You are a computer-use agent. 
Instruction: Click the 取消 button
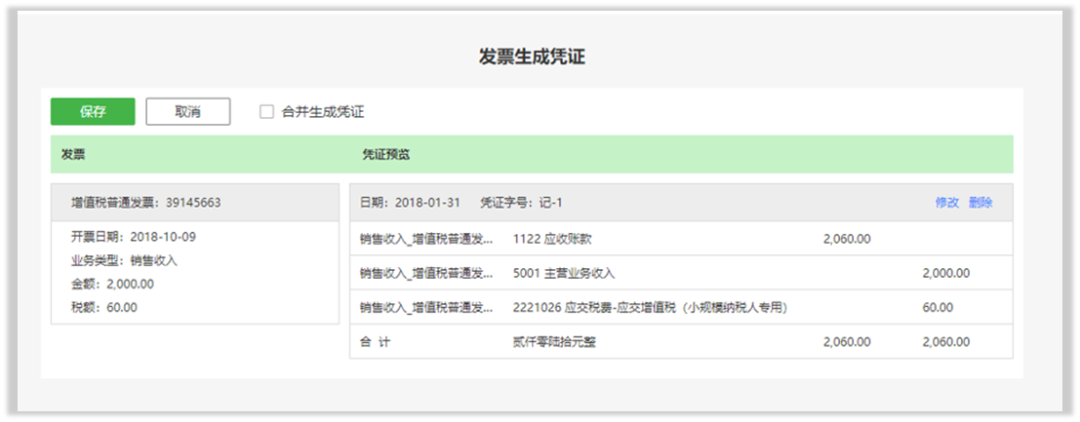point(188,112)
